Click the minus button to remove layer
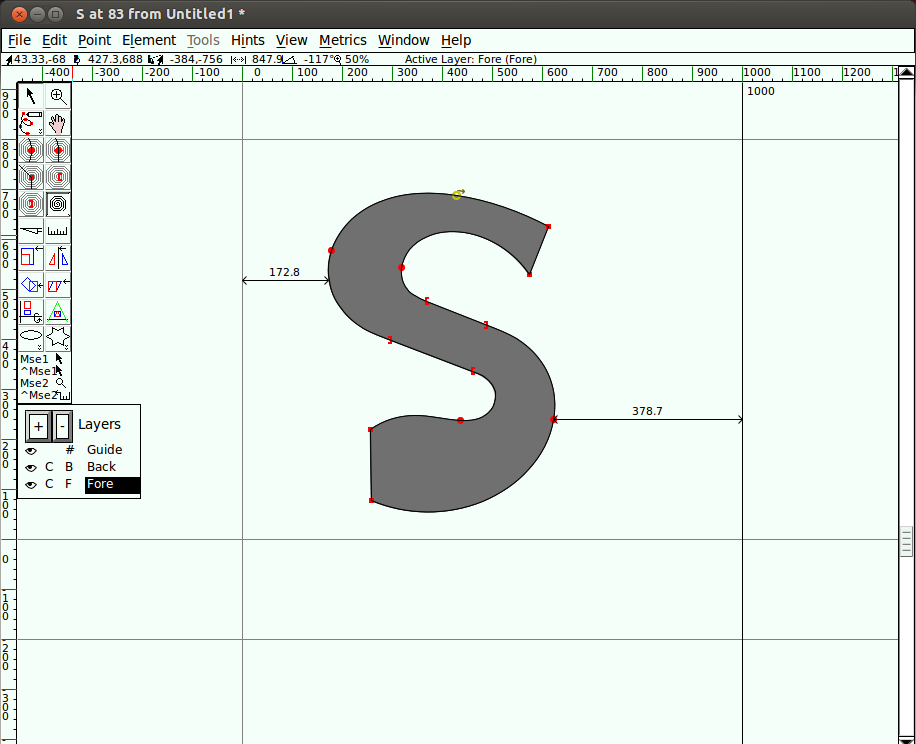916x744 pixels. click(62, 426)
